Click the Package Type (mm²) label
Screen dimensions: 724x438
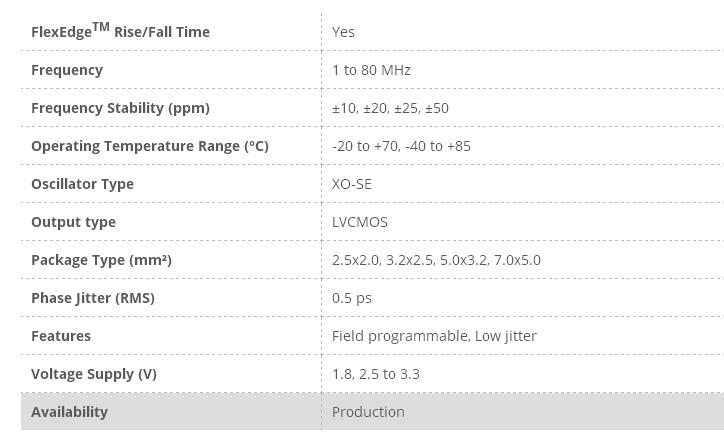[x=101, y=260]
